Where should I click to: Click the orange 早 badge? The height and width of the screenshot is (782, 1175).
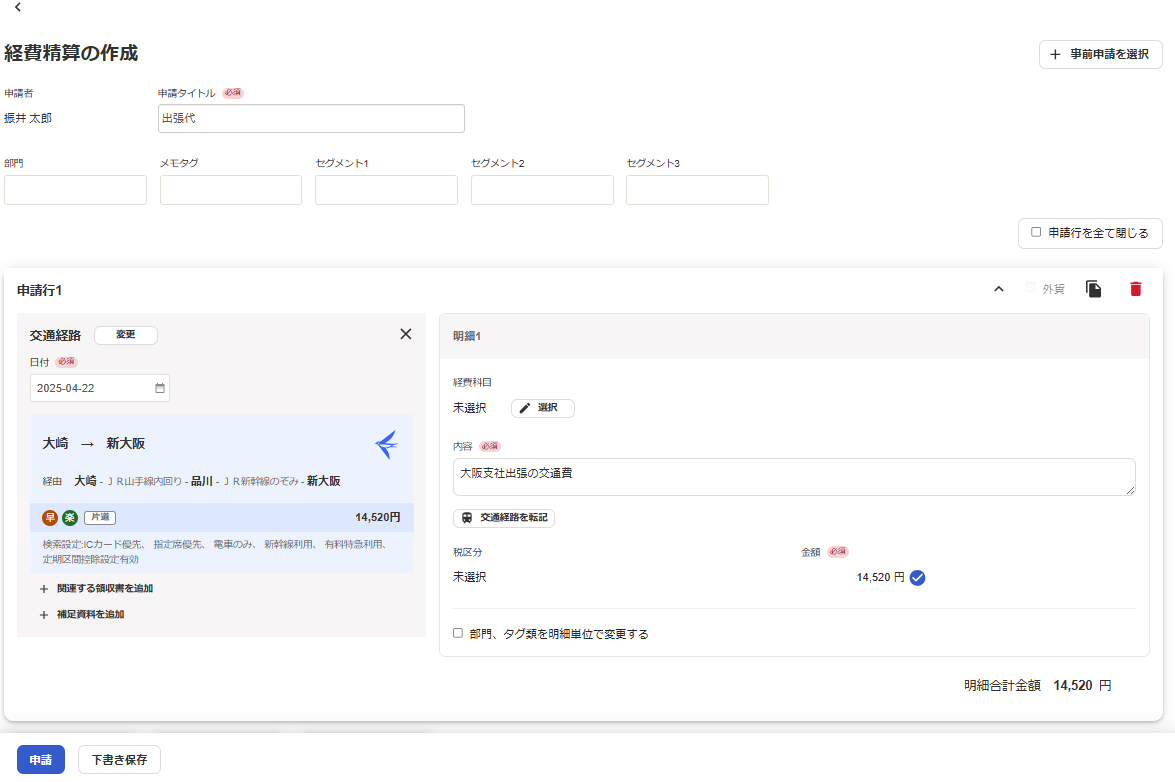(50, 518)
